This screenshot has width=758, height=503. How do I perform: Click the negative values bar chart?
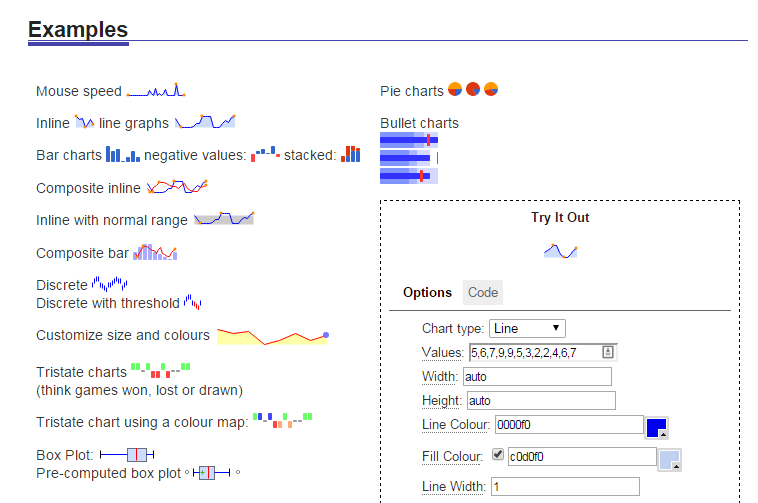[x=265, y=155]
